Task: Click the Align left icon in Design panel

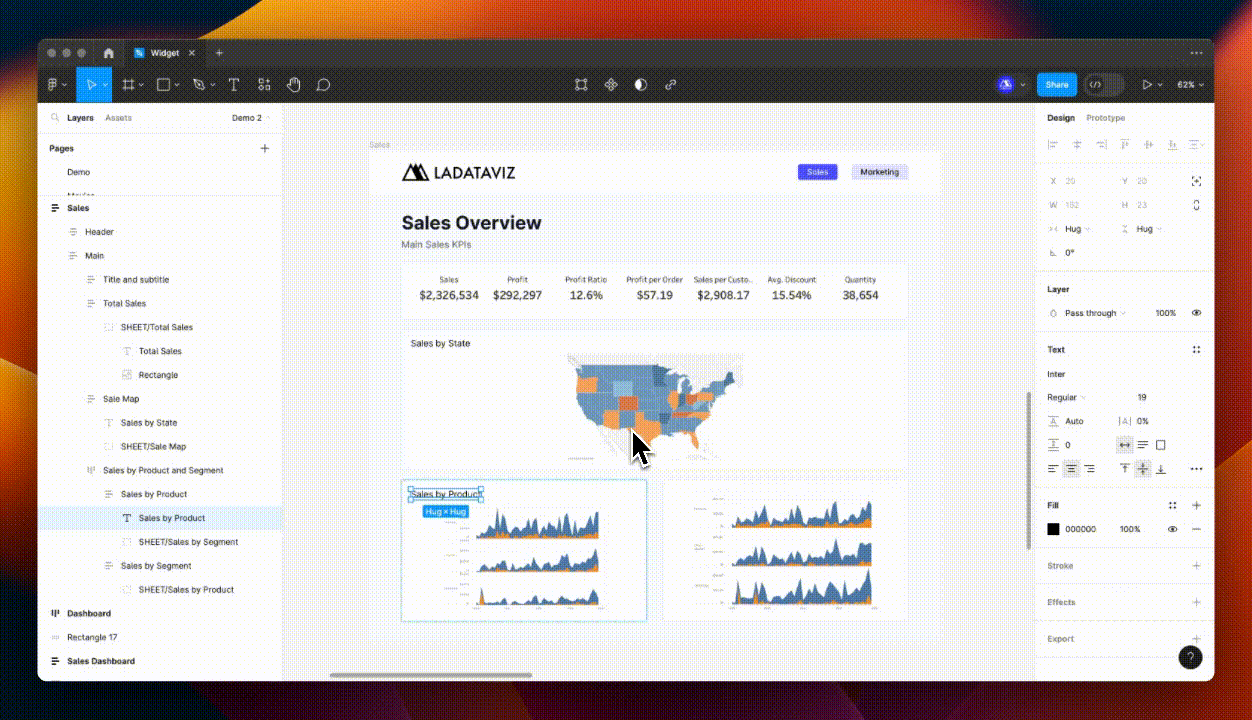Action: click(x=1053, y=145)
